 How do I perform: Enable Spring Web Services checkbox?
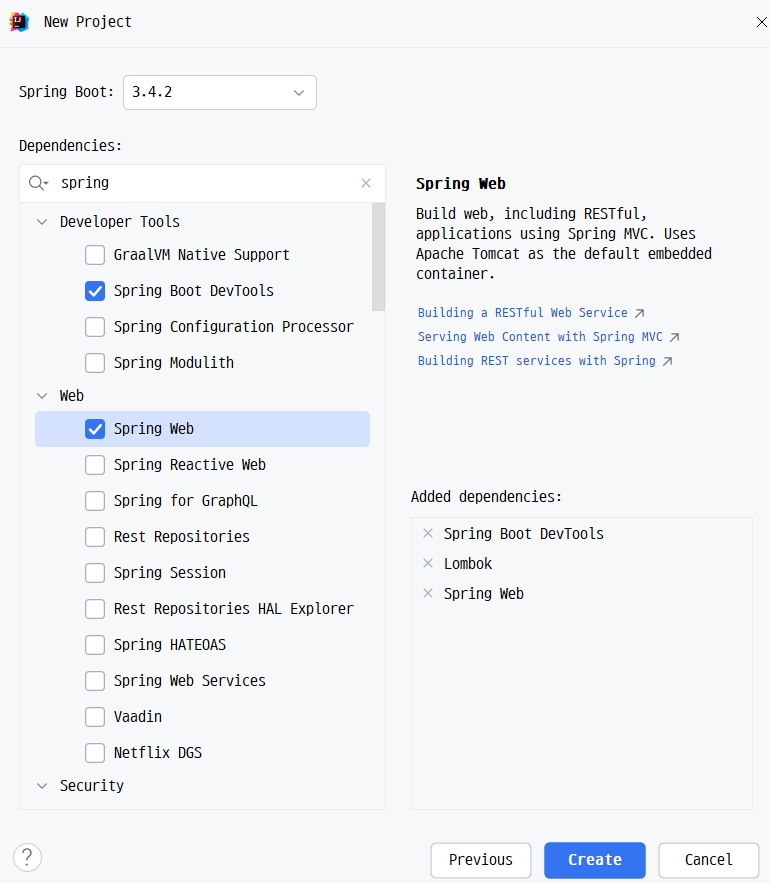point(95,681)
